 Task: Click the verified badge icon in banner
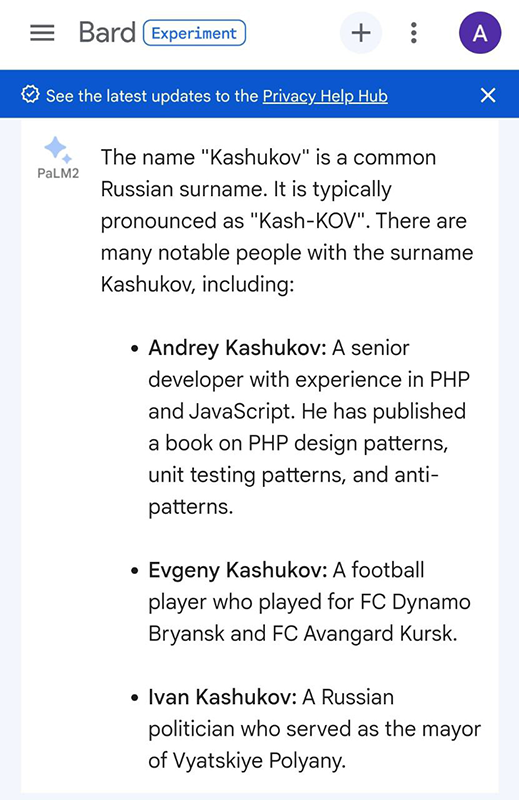pyautogui.click(x=30, y=95)
